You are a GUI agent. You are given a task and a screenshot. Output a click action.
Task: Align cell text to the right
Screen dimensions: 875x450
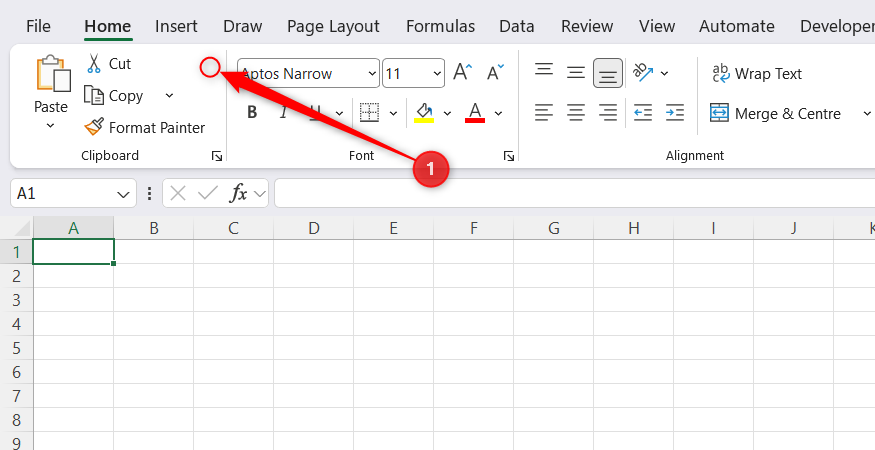point(608,113)
